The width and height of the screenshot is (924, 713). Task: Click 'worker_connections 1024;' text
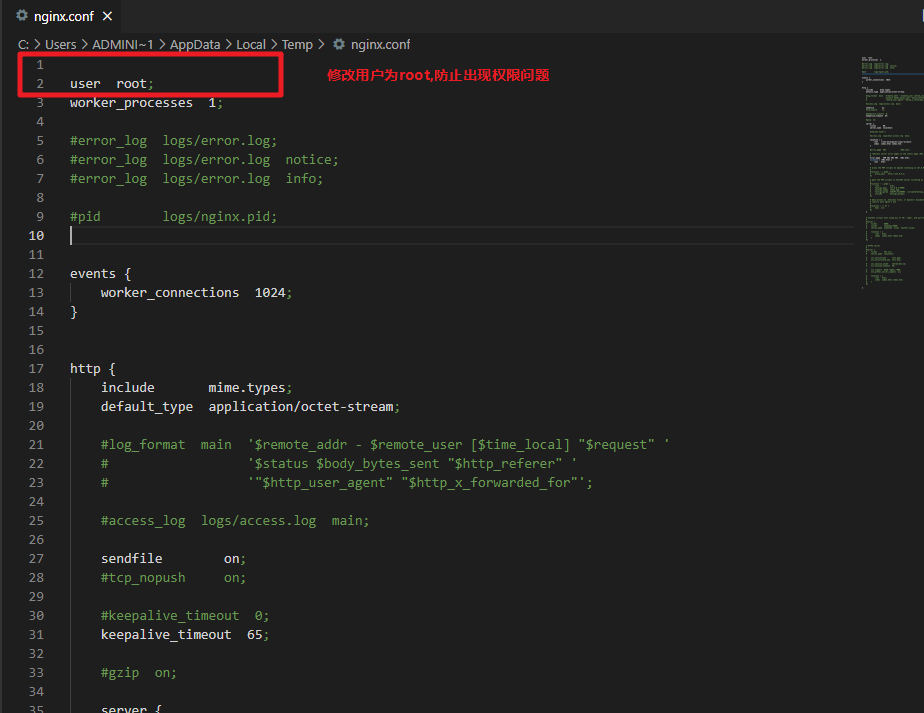point(196,293)
